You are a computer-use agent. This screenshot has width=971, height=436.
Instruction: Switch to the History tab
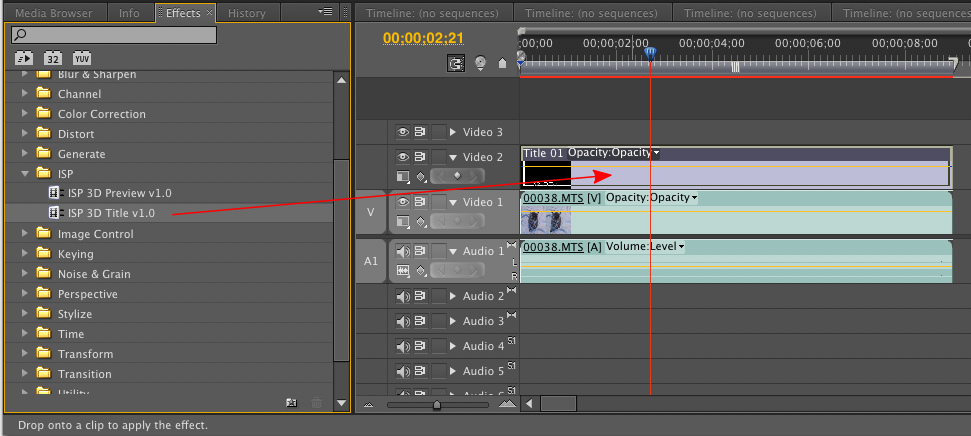tap(246, 12)
